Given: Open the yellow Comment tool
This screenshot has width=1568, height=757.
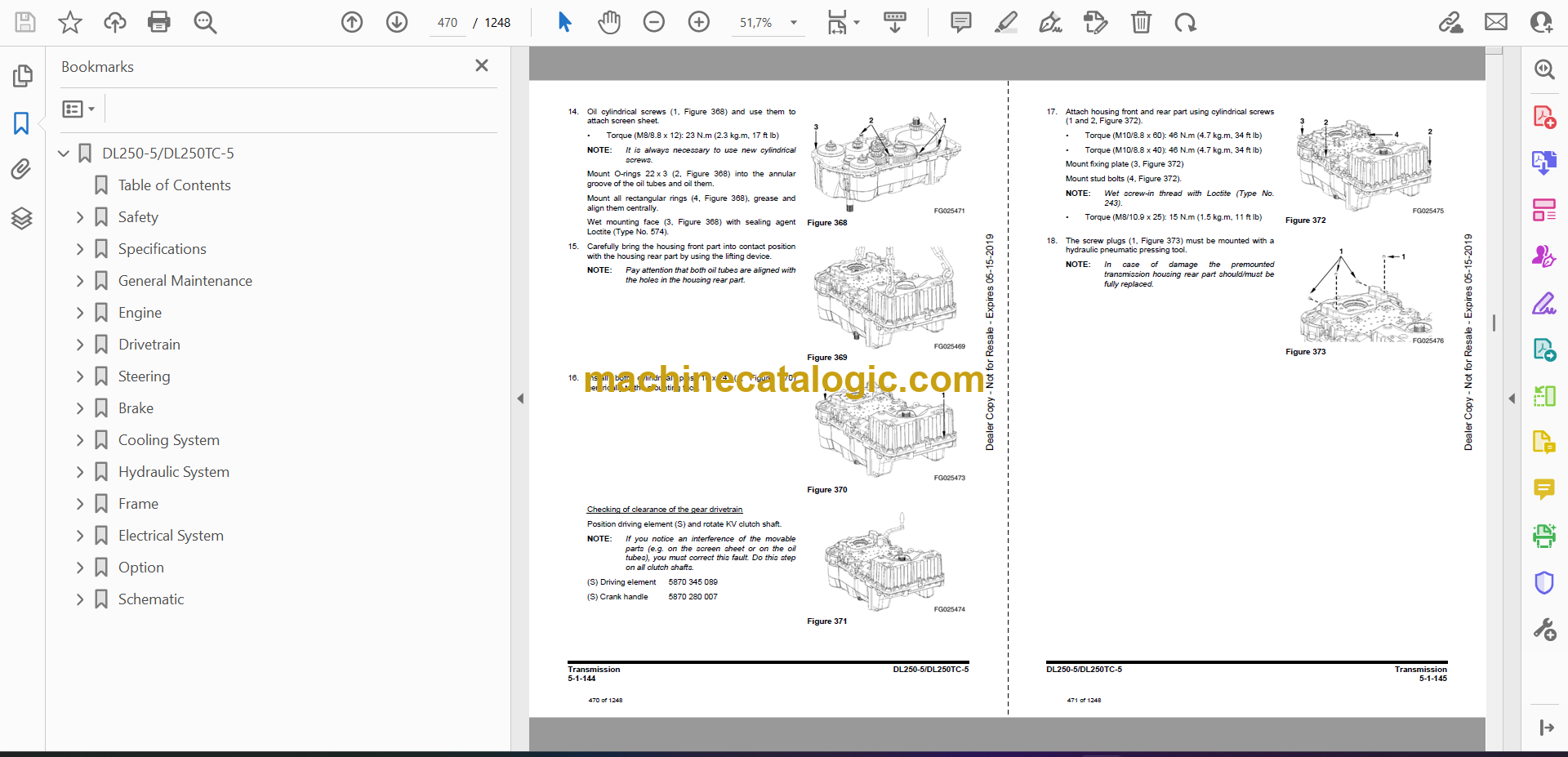Looking at the screenshot, I should coord(1543,489).
